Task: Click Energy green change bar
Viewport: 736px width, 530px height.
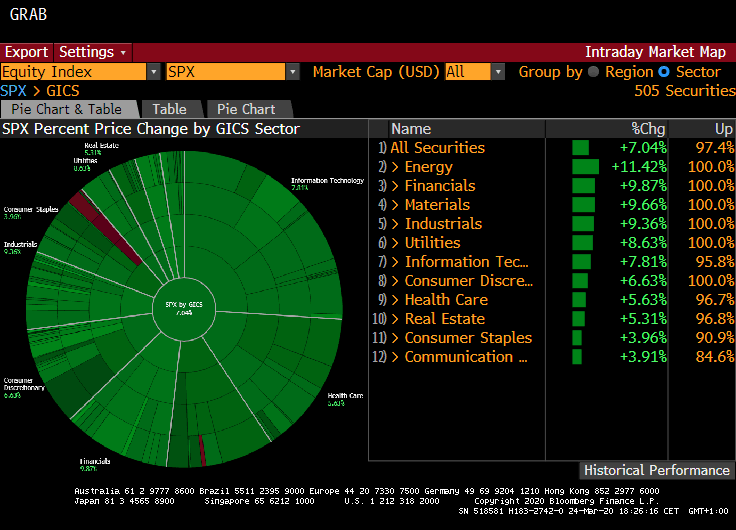Action: click(x=585, y=167)
